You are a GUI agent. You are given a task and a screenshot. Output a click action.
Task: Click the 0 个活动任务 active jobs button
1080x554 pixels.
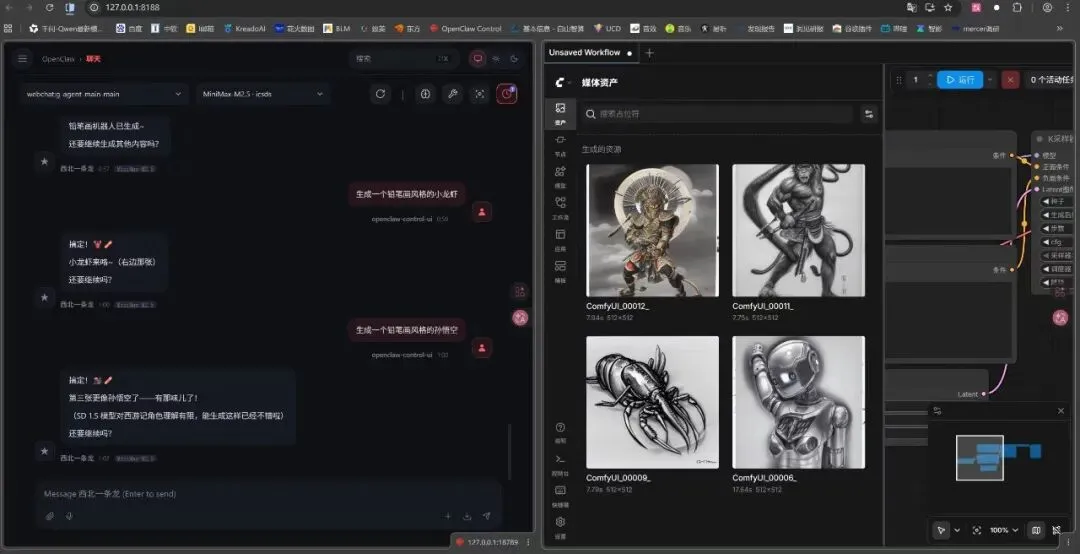(1050, 80)
